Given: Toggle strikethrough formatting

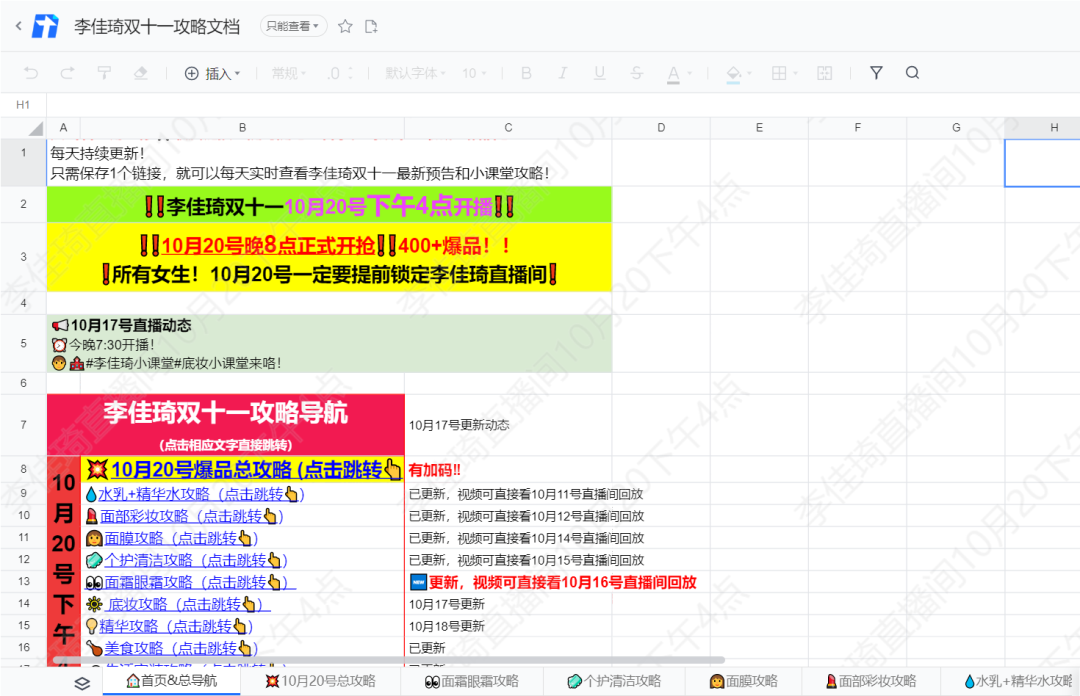Looking at the screenshot, I should pos(636,73).
